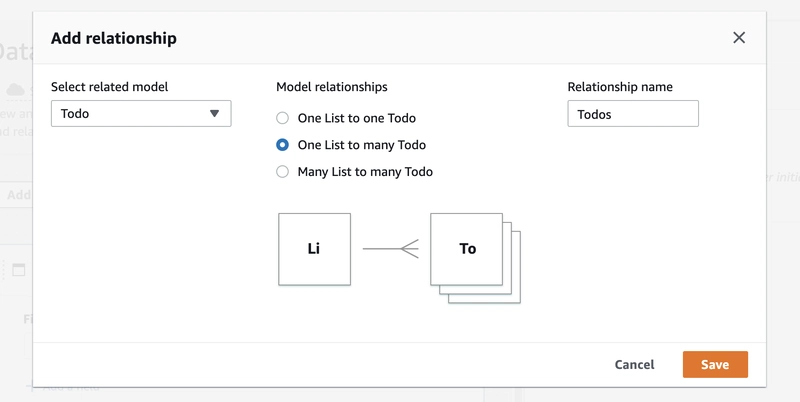
Task: Focus the Relationship name input field
Action: coord(632,114)
